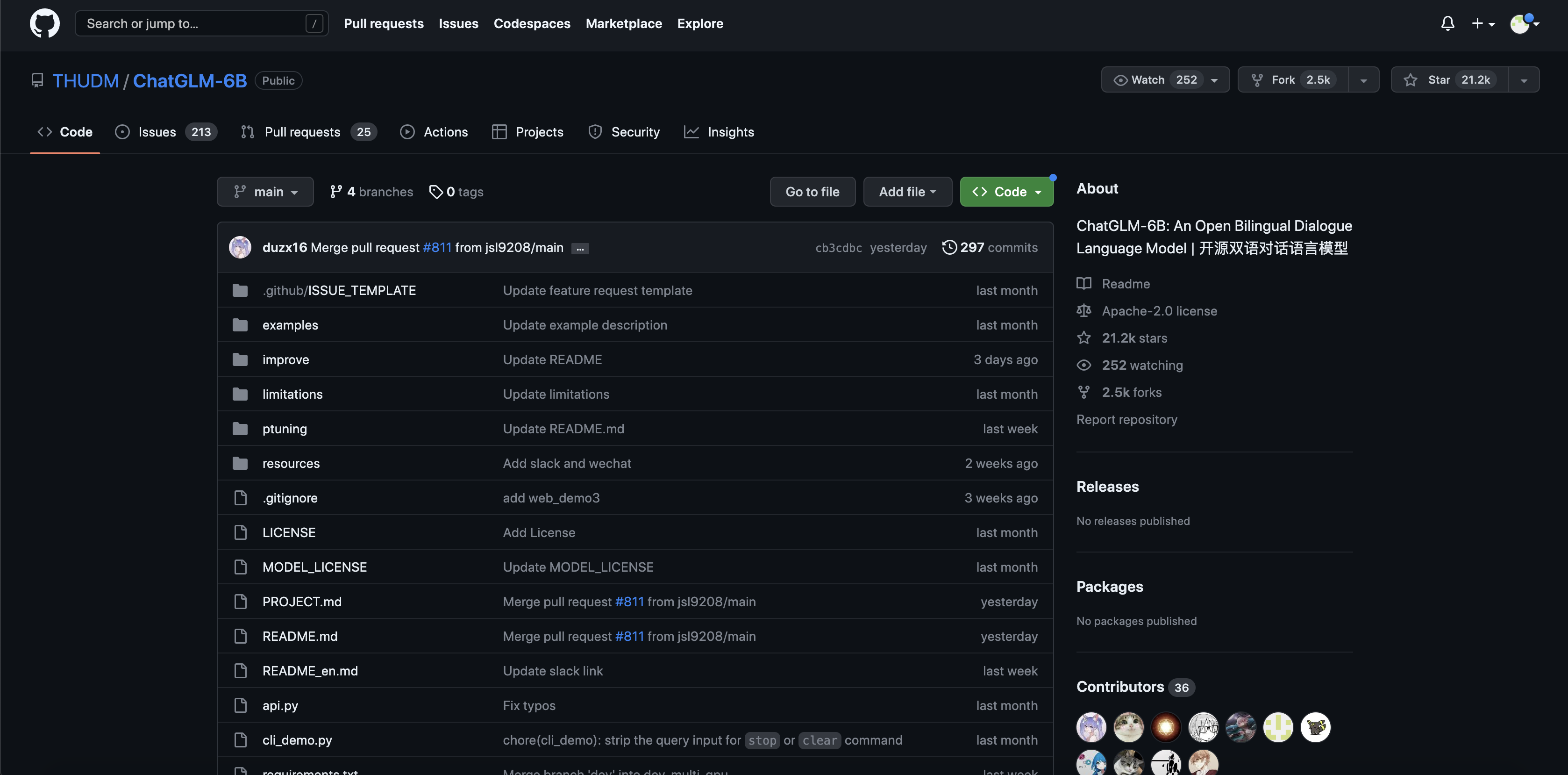The width and height of the screenshot is (1568, 775).
Task: Open the green Code clone dropdown
Action: [x=1007, y=192]
